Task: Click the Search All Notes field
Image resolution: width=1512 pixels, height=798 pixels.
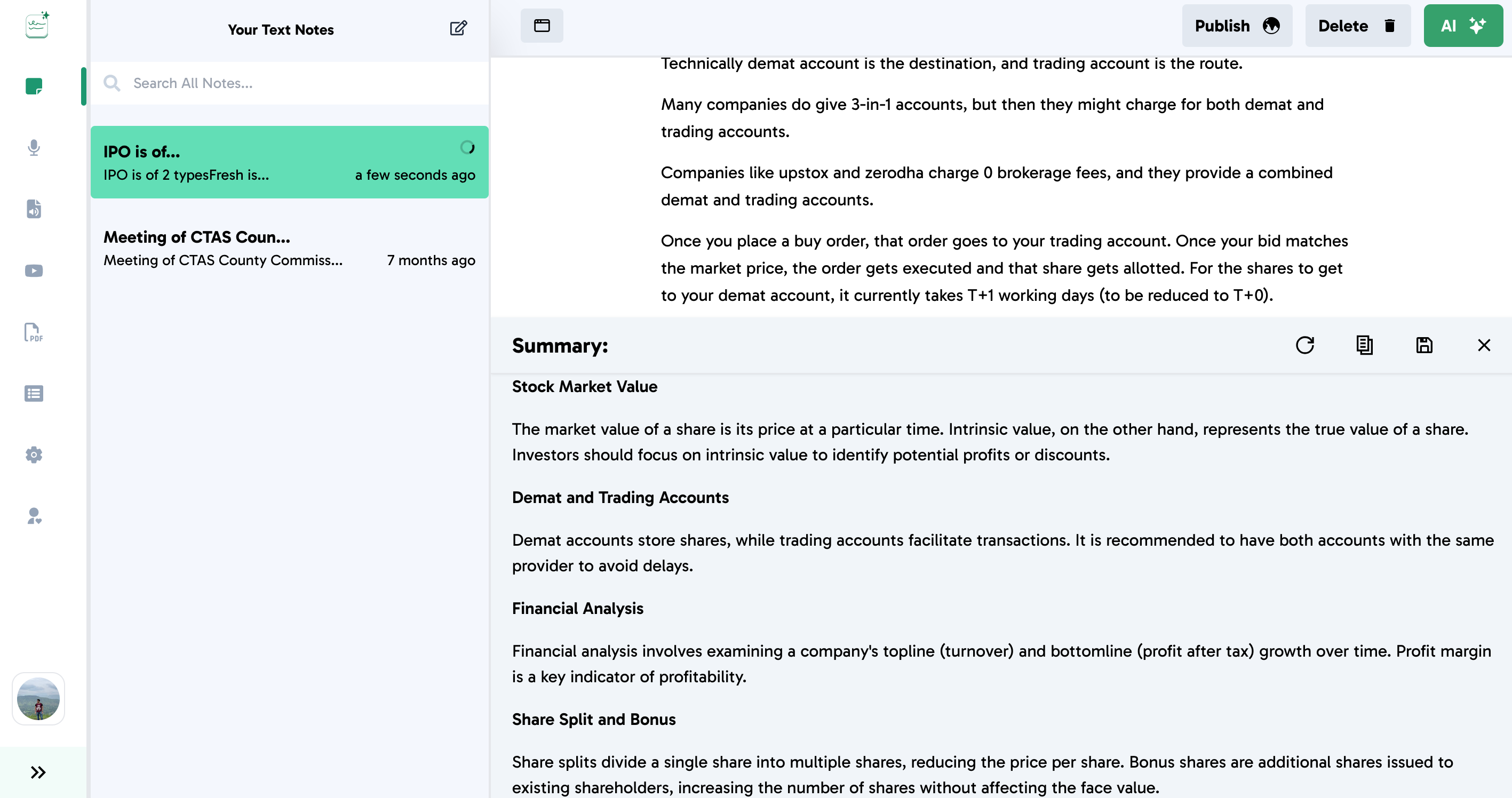Action: tap(293, 83)
